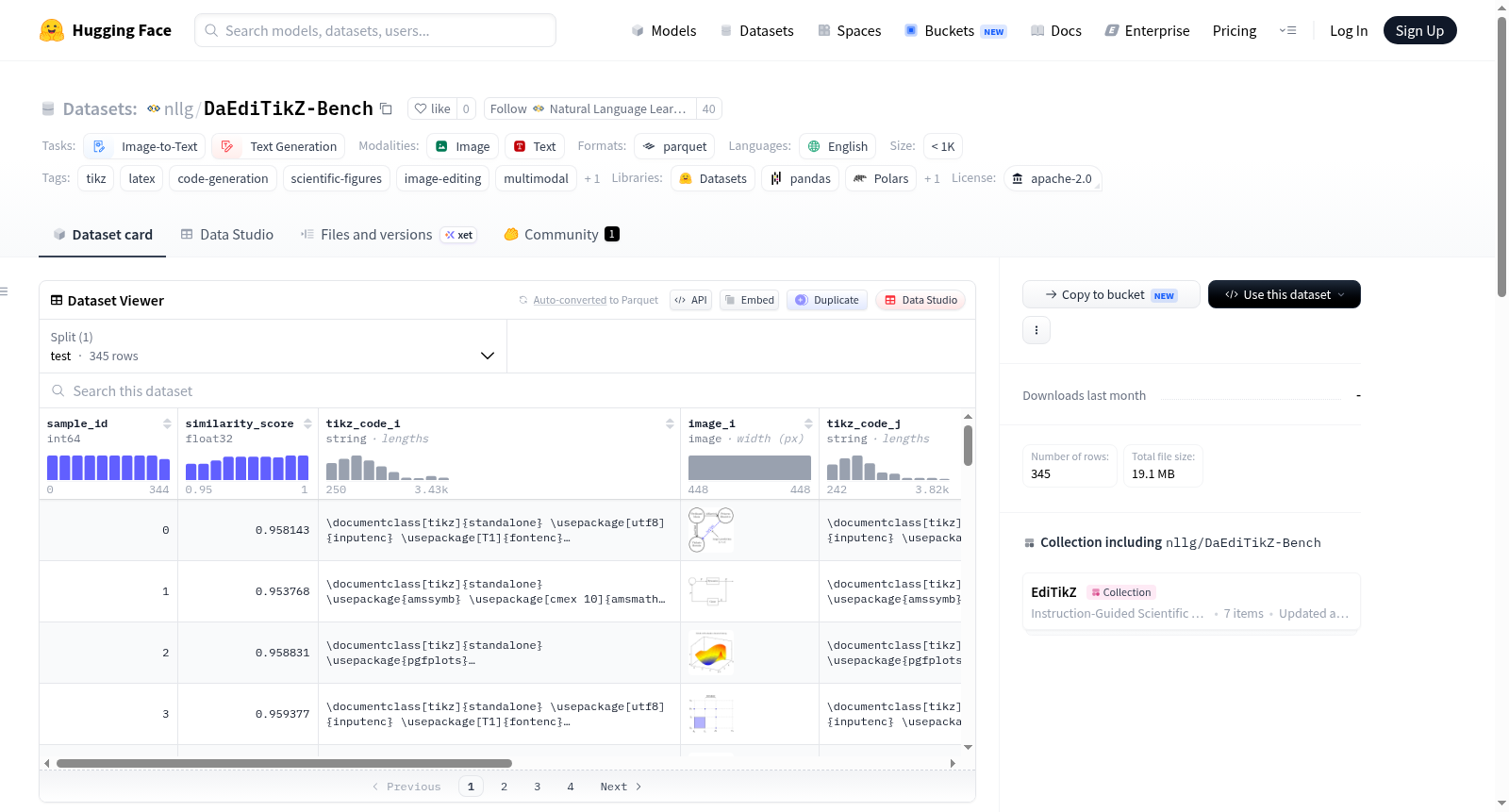
Task: Open the Community tab
Action: (561, 235)
